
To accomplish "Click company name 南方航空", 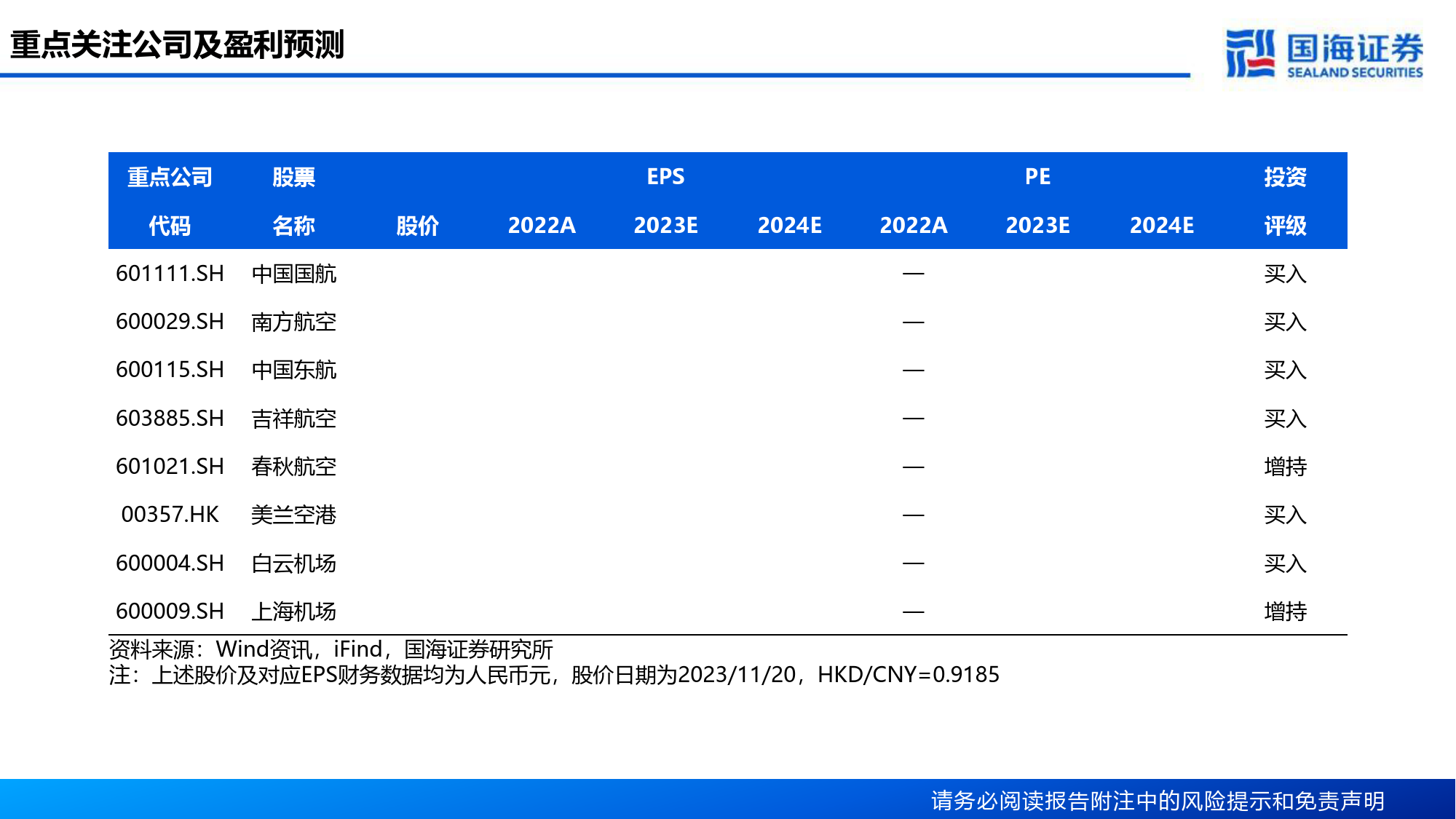I will pos(294,322).
